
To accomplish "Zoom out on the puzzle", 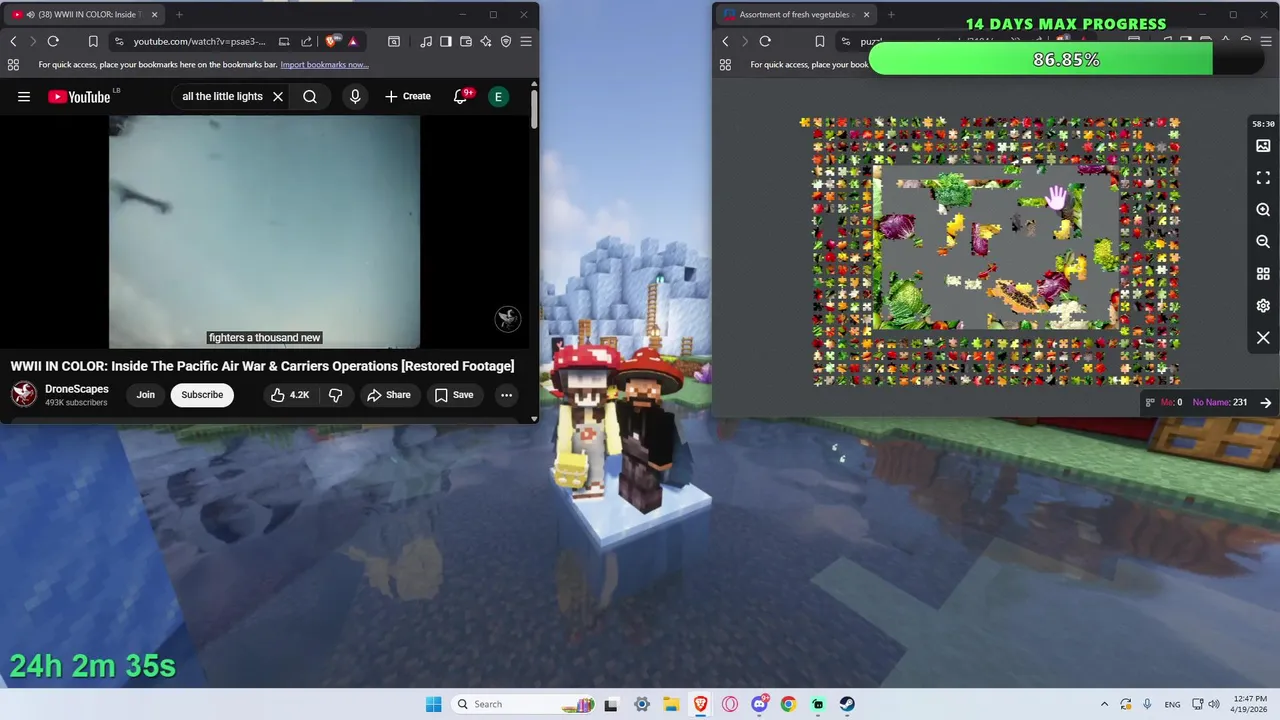I will coord(1263,242).
